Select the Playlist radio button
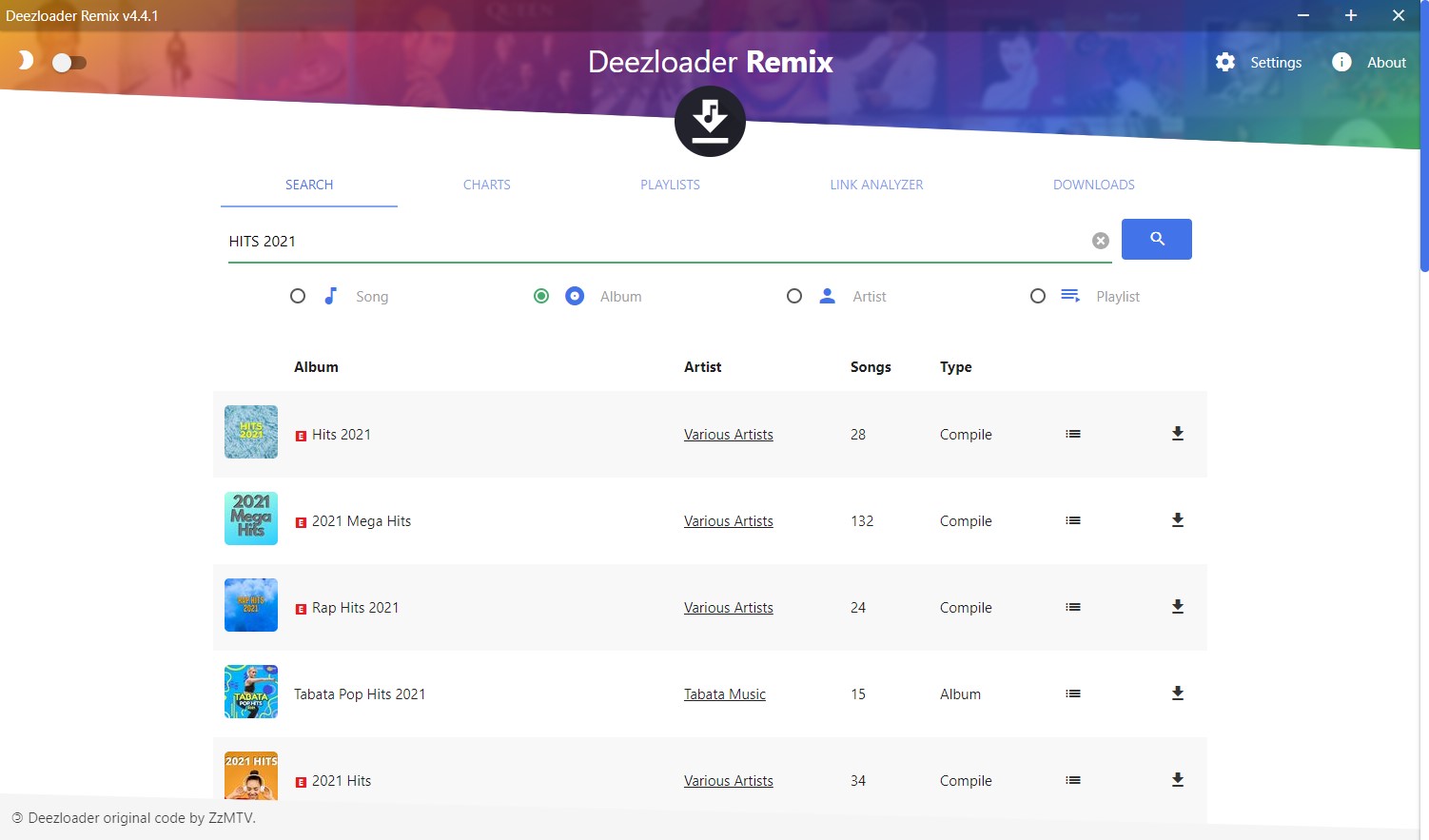The height and width of the screenshot is (840, 1429). coord(1038,296)
